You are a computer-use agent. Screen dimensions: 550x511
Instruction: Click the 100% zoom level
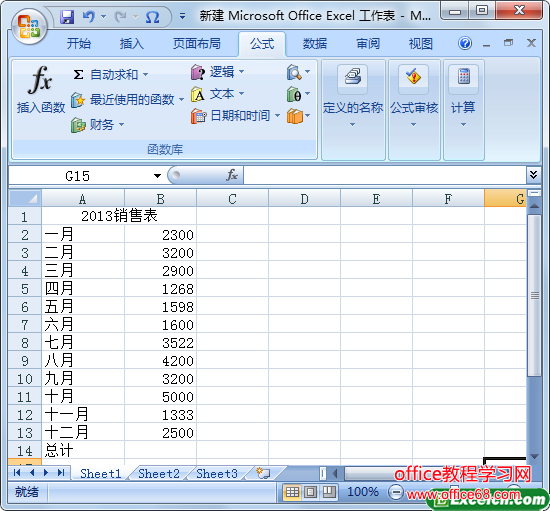point(363,492)
